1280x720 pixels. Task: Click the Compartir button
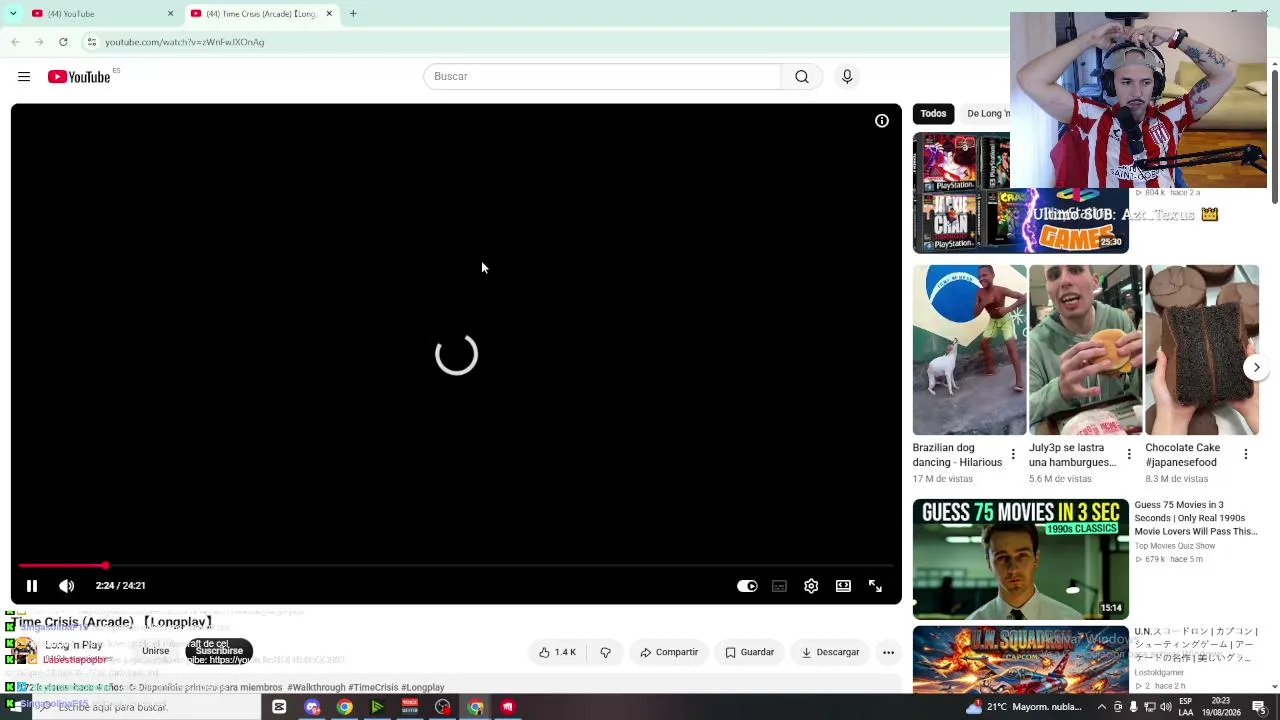click(669, 652)
